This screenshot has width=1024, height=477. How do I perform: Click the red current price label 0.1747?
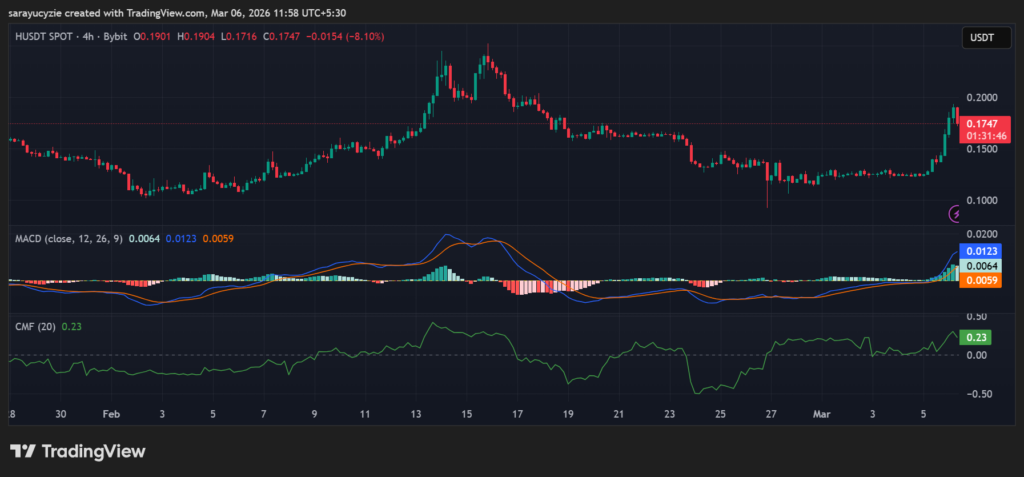tap(981, 119)
